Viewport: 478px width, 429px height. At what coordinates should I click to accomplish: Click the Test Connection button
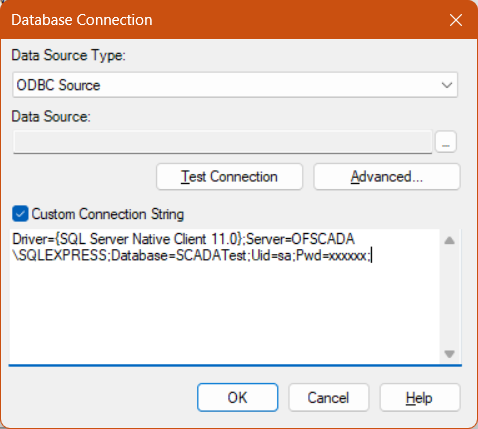point(229,177)
